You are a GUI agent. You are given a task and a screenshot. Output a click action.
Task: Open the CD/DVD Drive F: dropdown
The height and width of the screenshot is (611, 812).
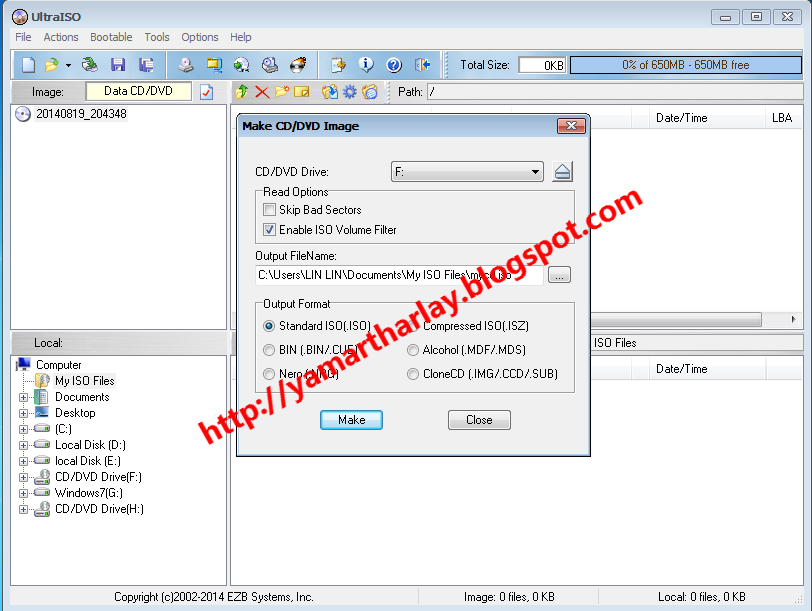pos(467,171)
